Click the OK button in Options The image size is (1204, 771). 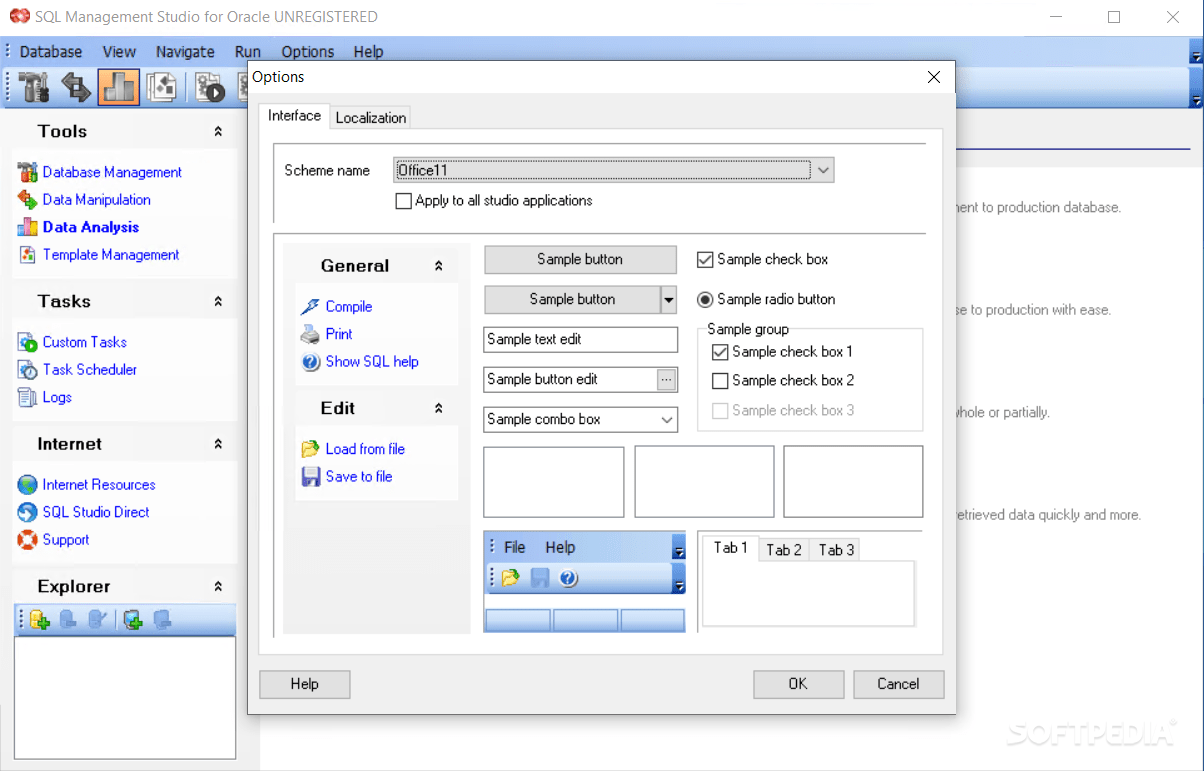(x=798, y=684)
